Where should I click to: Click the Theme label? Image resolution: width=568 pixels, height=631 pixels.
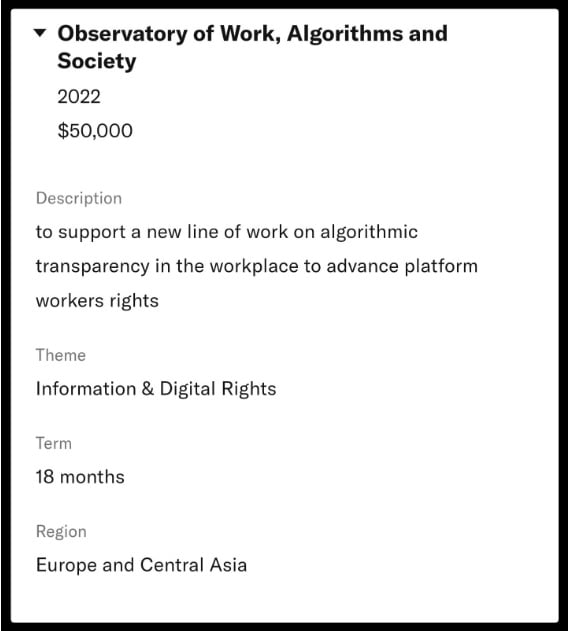tap(61, 355)
